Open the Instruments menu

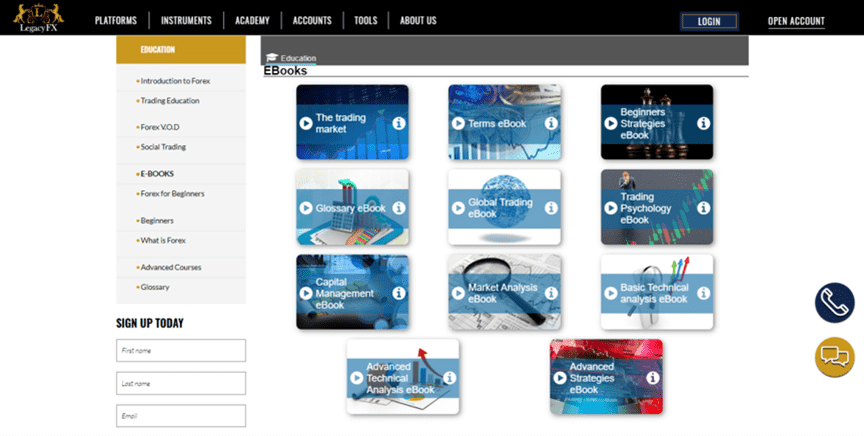[186, 20]
